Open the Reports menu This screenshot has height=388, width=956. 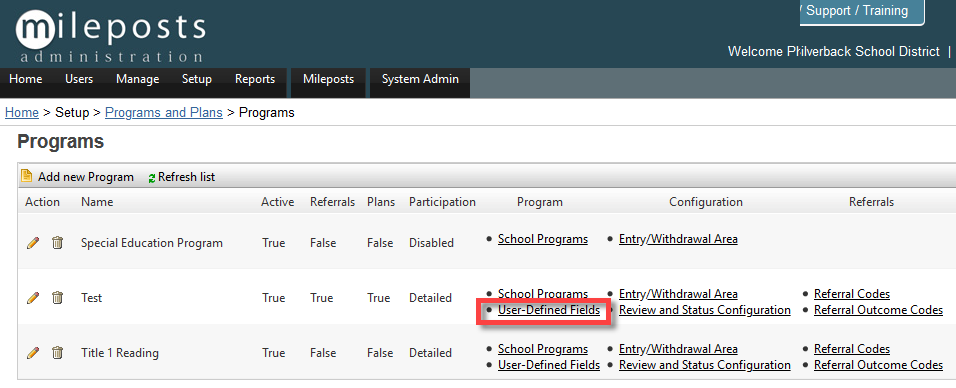coord(255,79)
